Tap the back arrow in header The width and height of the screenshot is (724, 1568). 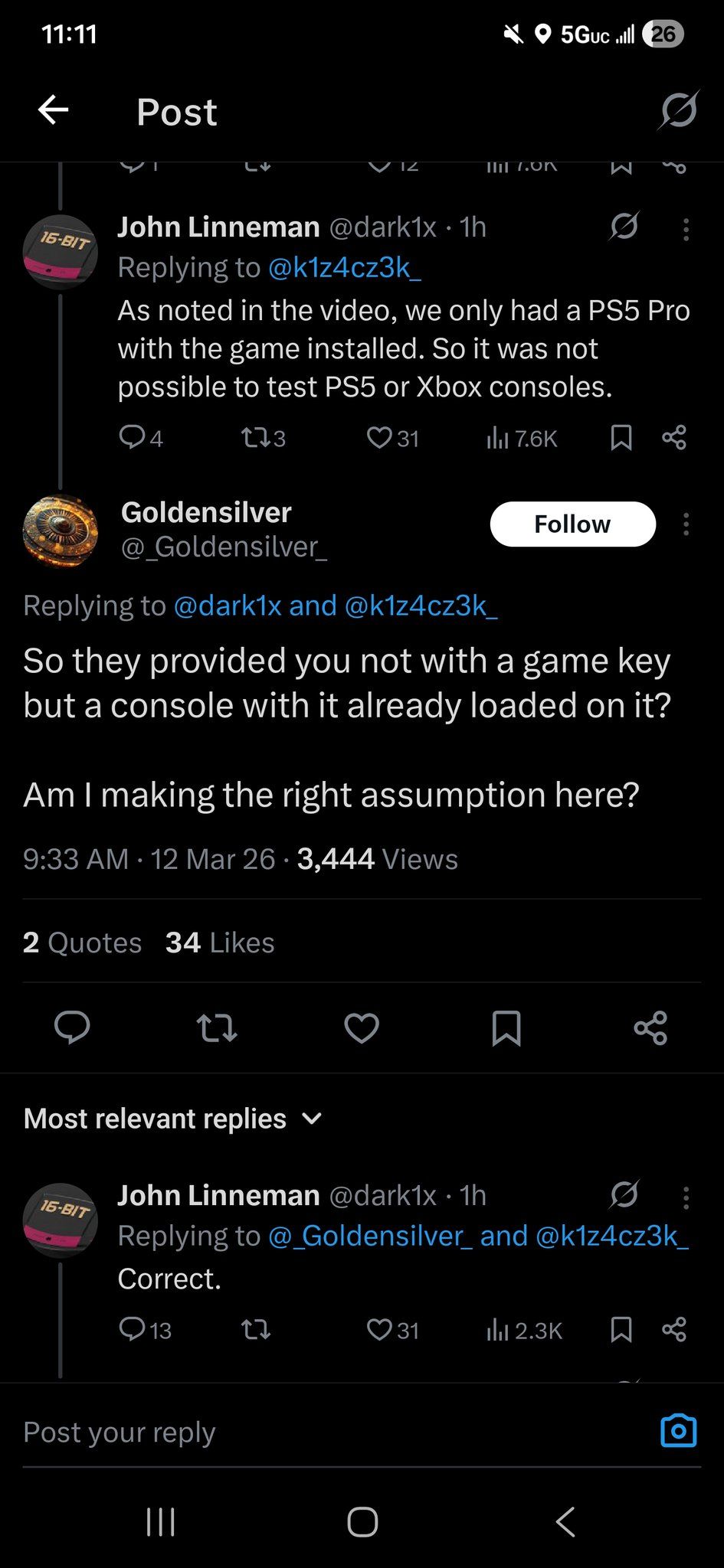click(x=54, y=110)
